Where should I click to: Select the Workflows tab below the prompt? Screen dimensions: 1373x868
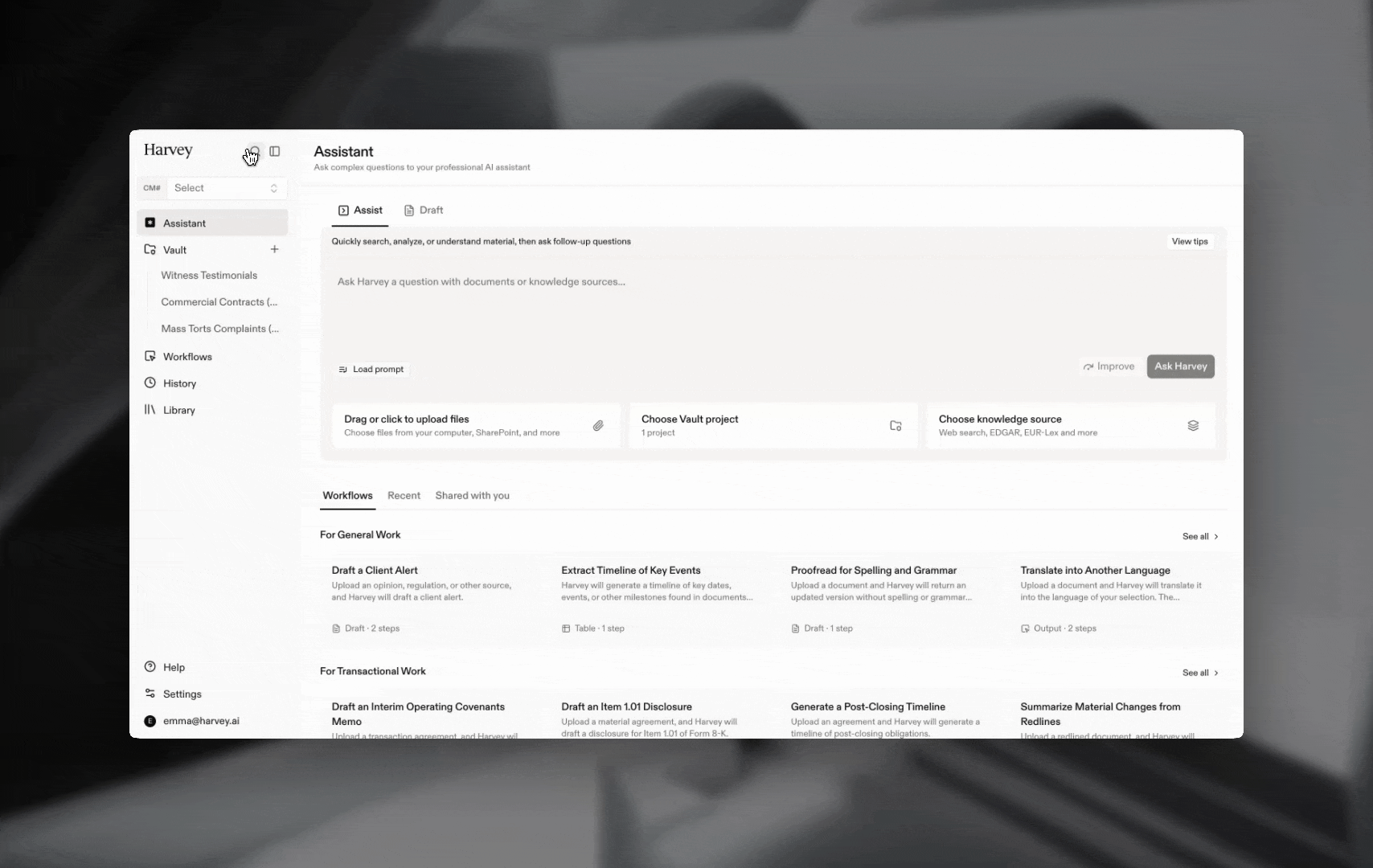click(347, 496)
